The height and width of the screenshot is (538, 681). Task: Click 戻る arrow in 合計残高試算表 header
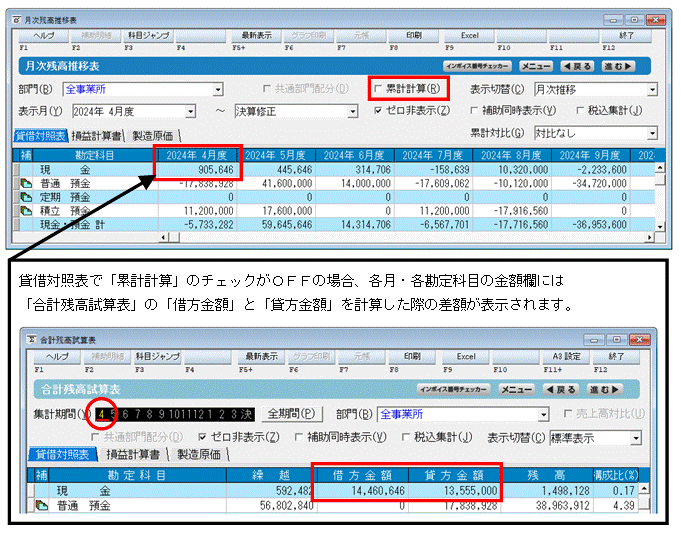coord(560,389)
